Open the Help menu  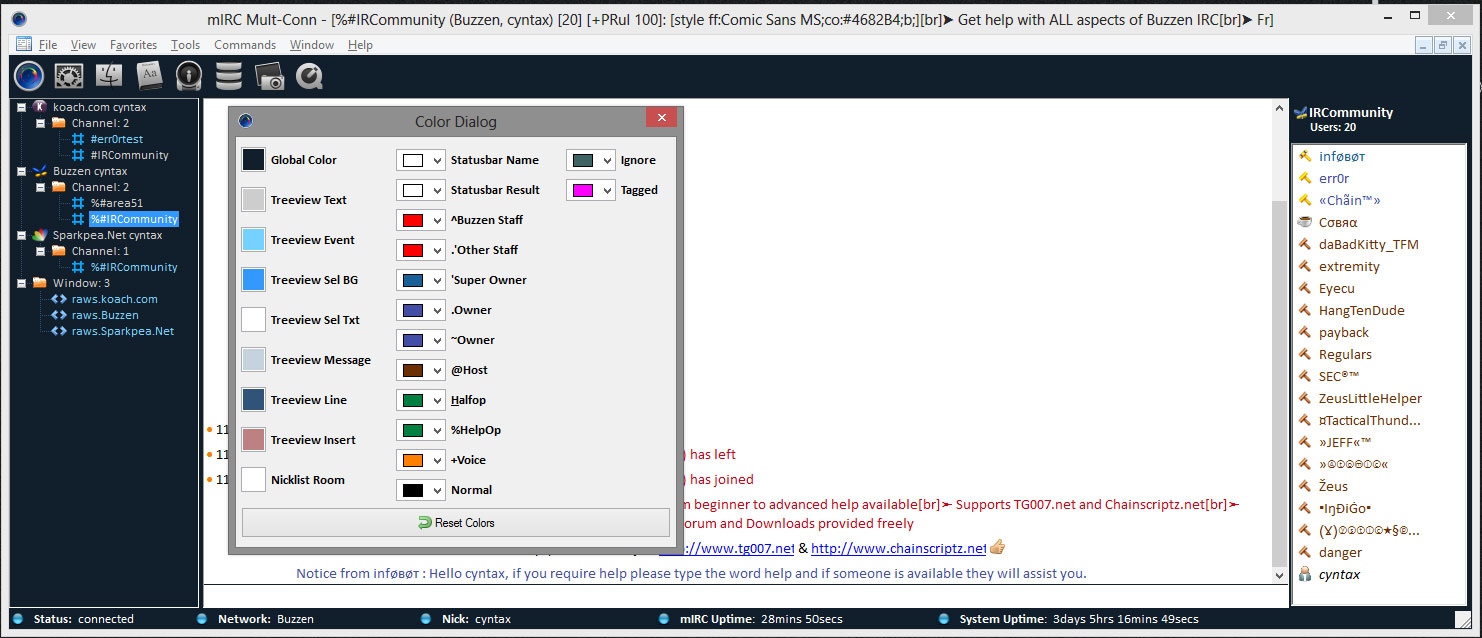pos(360,45)
